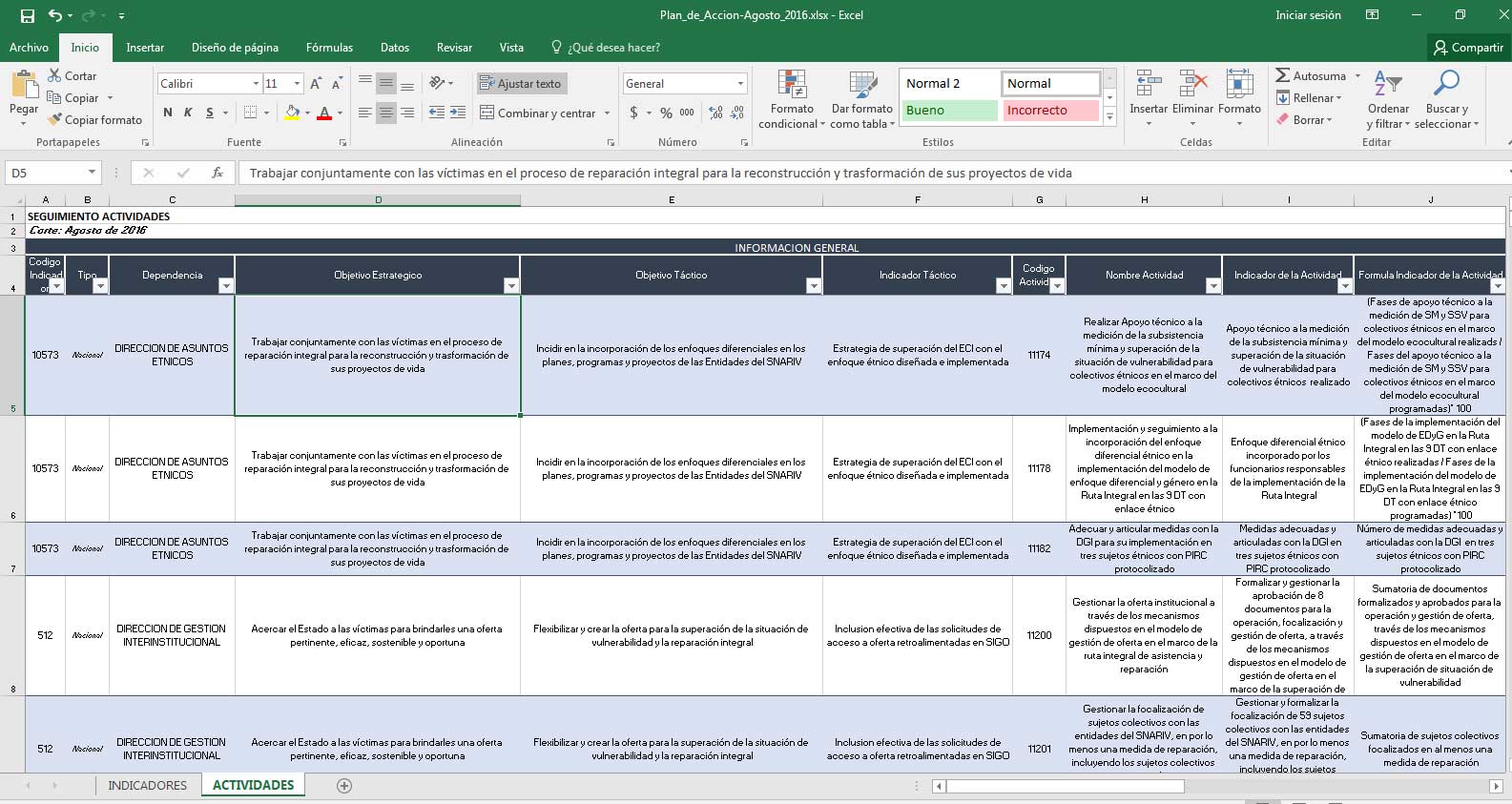Viewport: 1512px width, 804px height.
Task: Apply the Bueno cell style
Action: click(x=950, y=111)
